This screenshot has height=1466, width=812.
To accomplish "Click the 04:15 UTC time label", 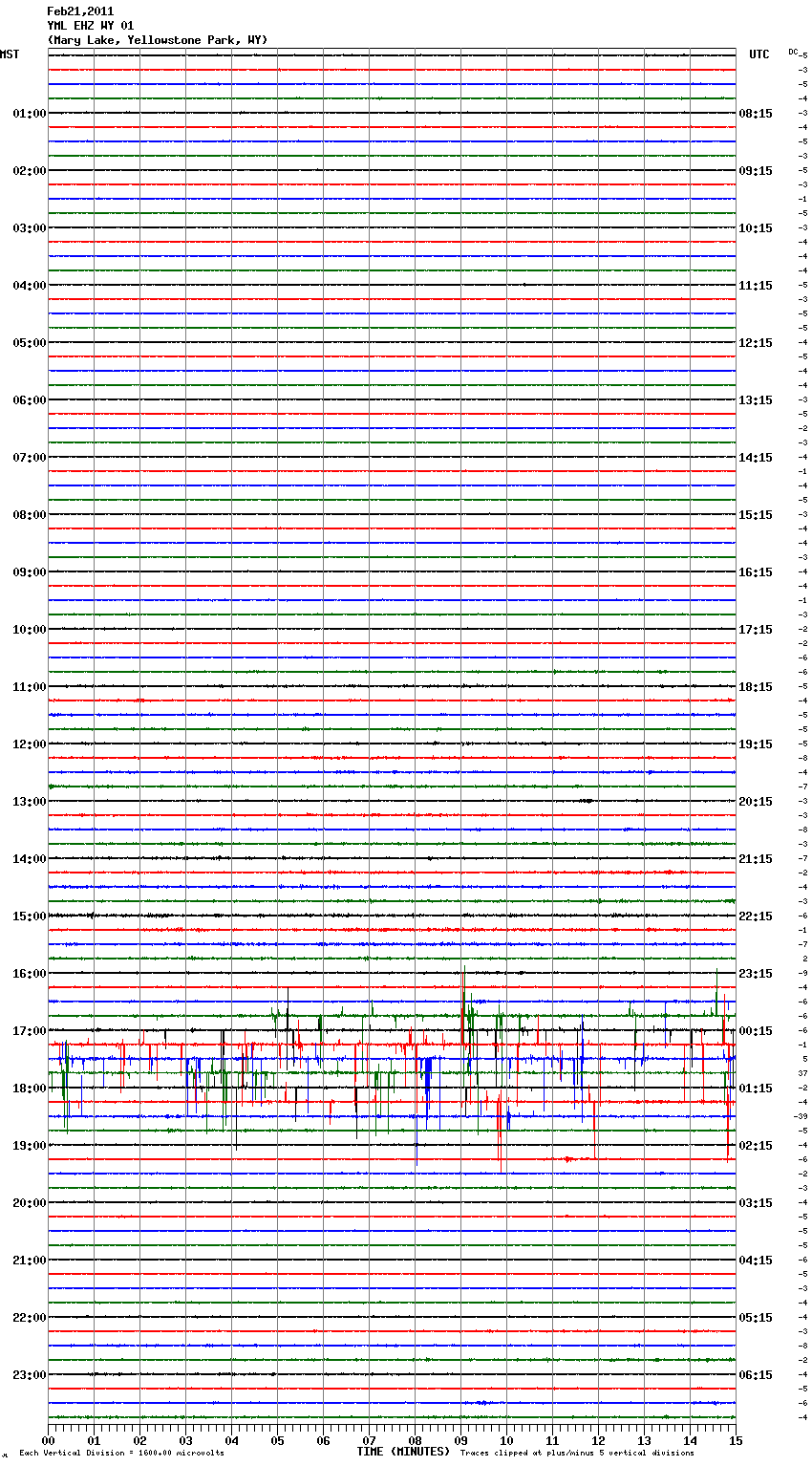I will tap(756, 1261).
